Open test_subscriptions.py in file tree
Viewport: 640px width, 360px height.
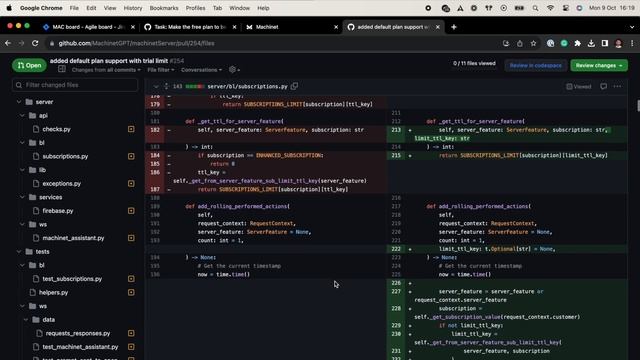72,279
